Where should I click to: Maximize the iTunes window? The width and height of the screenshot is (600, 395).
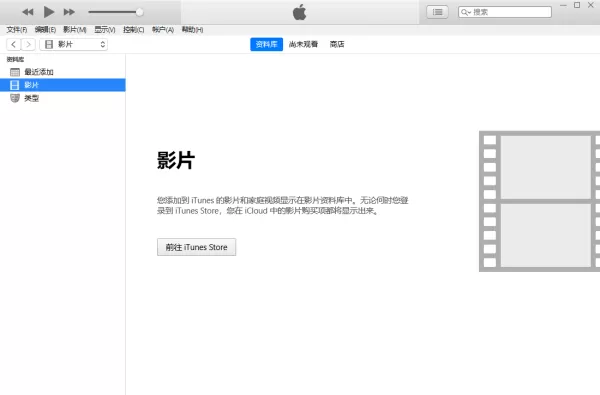577,5
